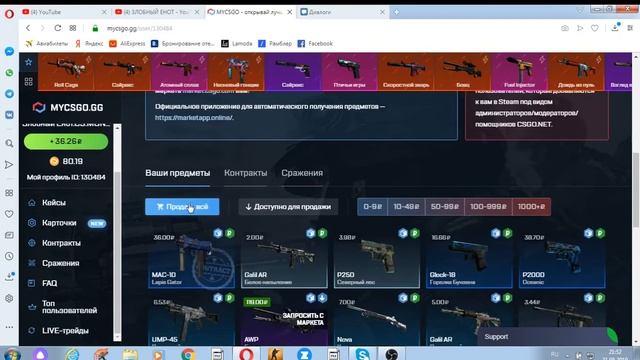The width and height of the screenshot is (640, 360).
Task: Open downloads icon in toolbar
Action: pyautogui.click(x=615, y=27)
